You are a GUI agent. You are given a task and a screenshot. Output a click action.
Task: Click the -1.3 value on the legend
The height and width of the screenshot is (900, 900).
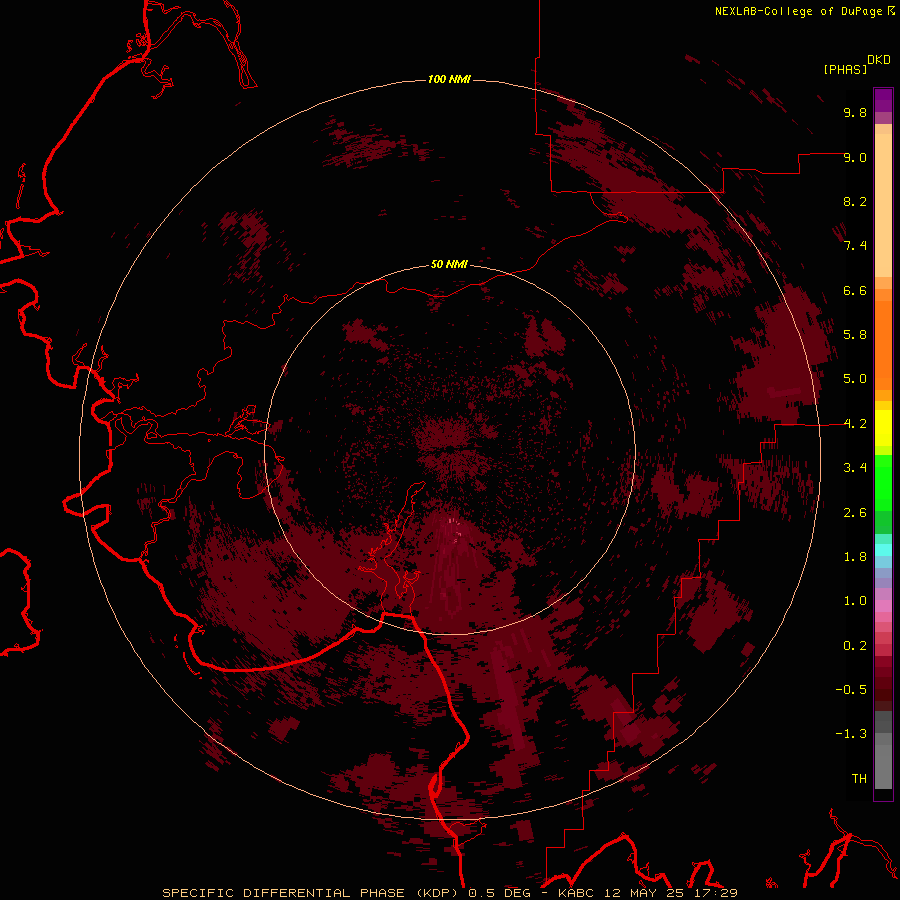[x=851, y=734]
